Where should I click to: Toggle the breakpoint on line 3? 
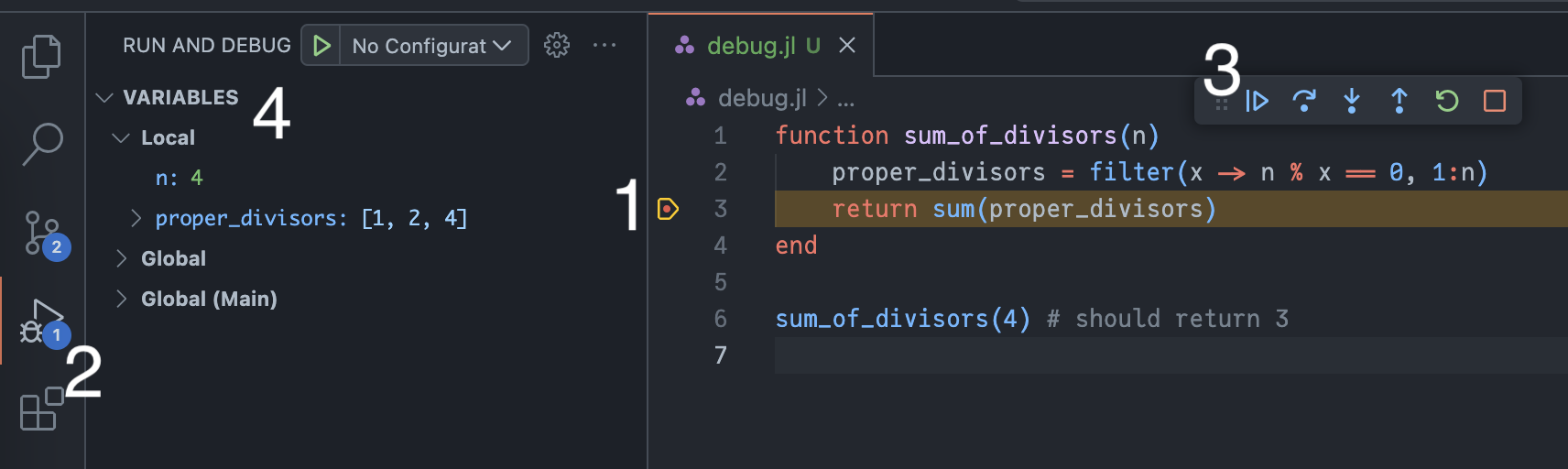pos(668,209)
